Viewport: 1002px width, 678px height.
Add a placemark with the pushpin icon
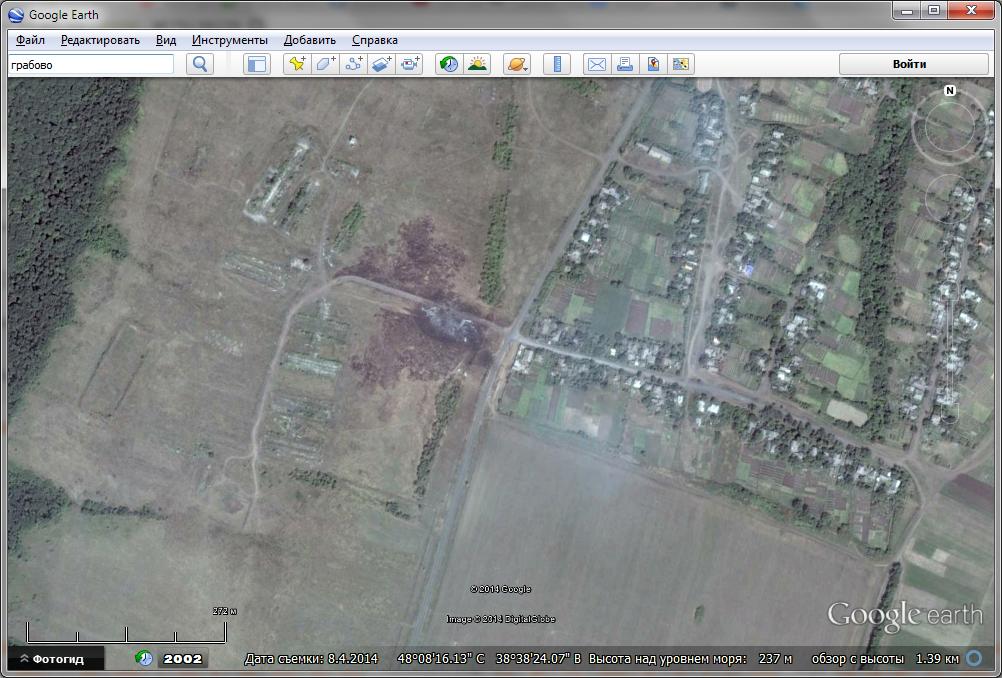(297, 64)
